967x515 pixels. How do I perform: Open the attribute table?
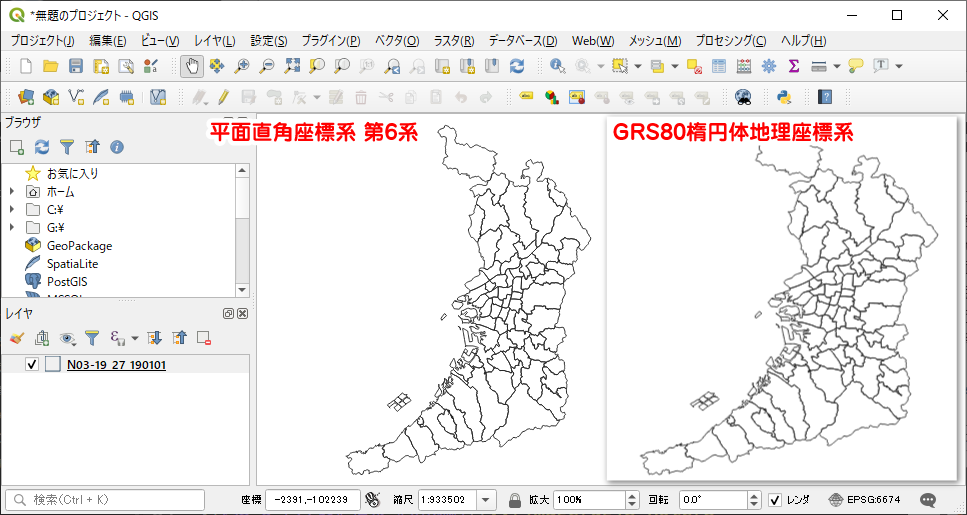coord(718,67)
